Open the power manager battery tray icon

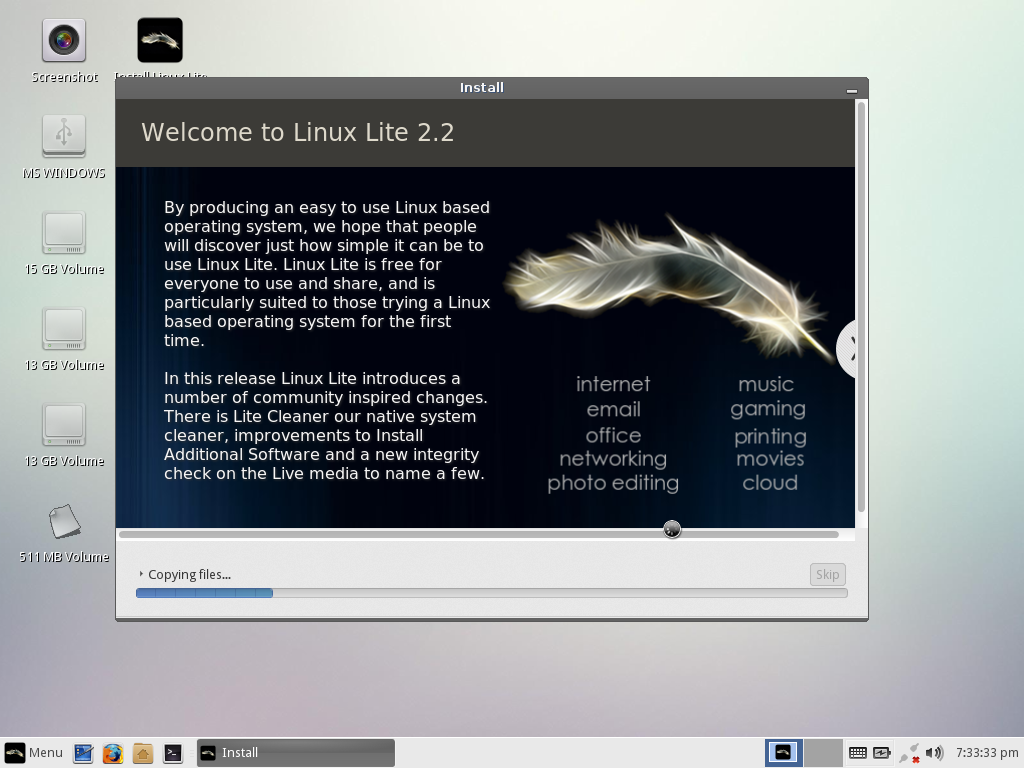click(881, 753)
